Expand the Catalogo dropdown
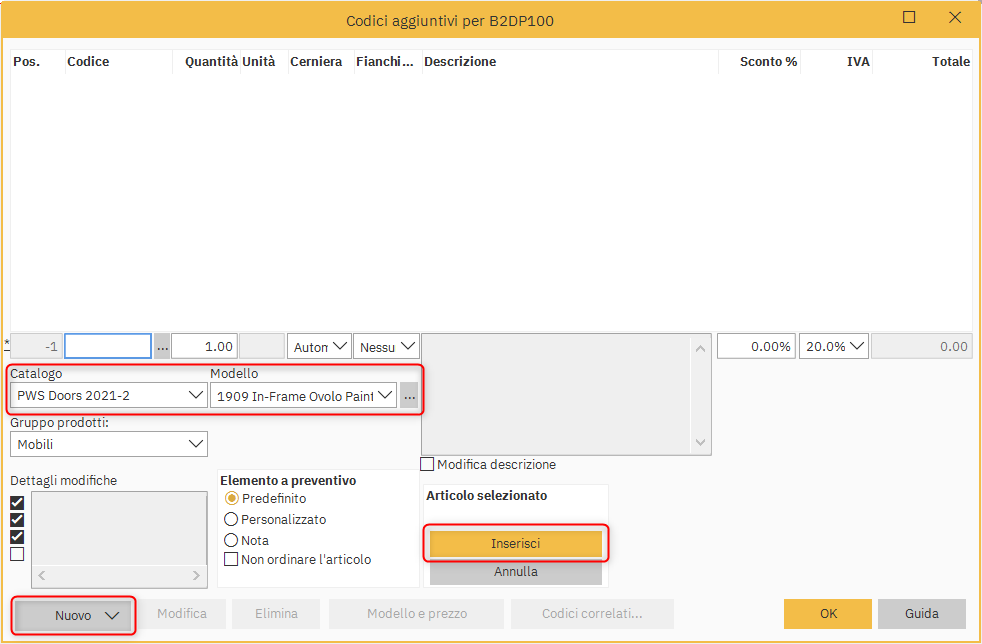Screen dimensions: 982x644 [108, 396]
